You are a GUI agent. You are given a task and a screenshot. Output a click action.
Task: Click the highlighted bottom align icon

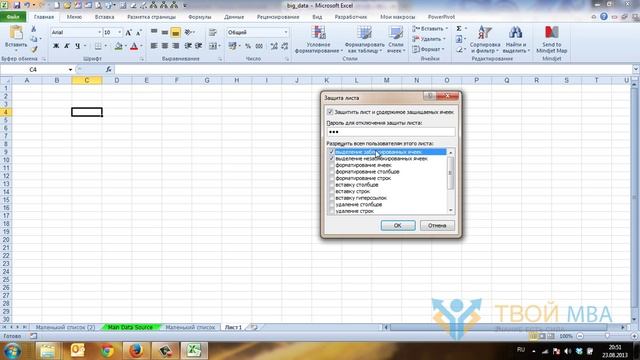[x=176, y=32]
